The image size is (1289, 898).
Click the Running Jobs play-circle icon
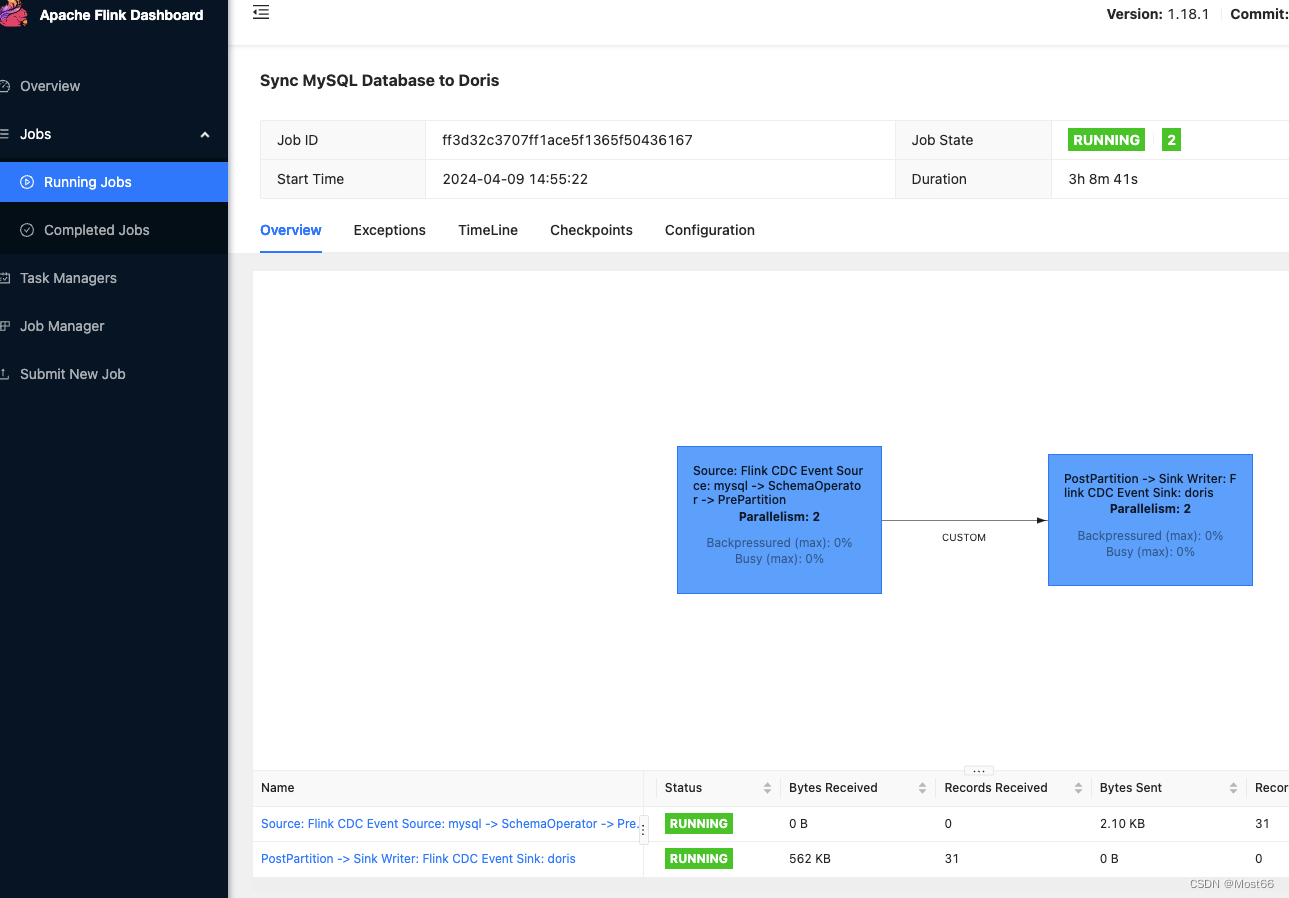28,182
